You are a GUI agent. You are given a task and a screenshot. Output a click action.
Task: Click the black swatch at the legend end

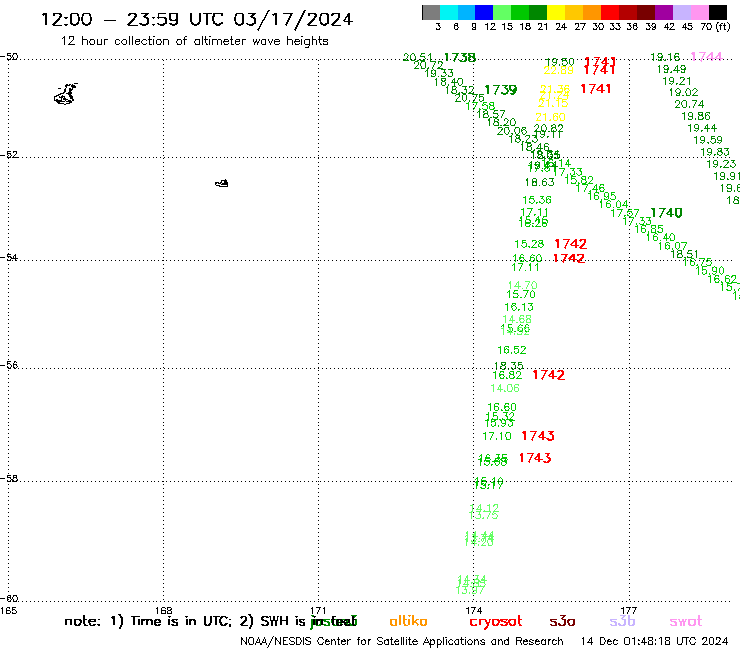tap(717, 12)
